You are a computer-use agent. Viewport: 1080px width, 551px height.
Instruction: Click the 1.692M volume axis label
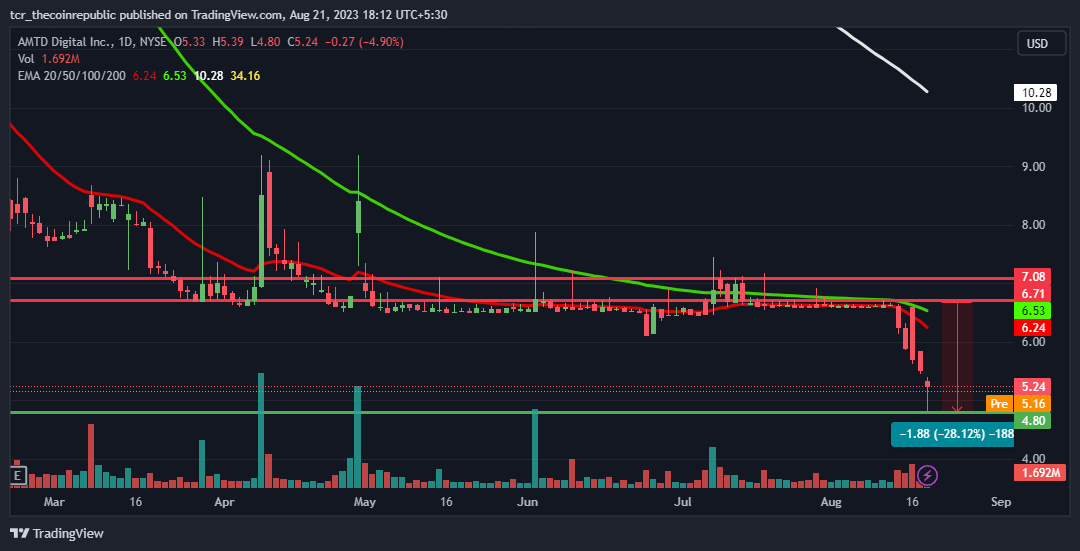tap(1040, 472)
